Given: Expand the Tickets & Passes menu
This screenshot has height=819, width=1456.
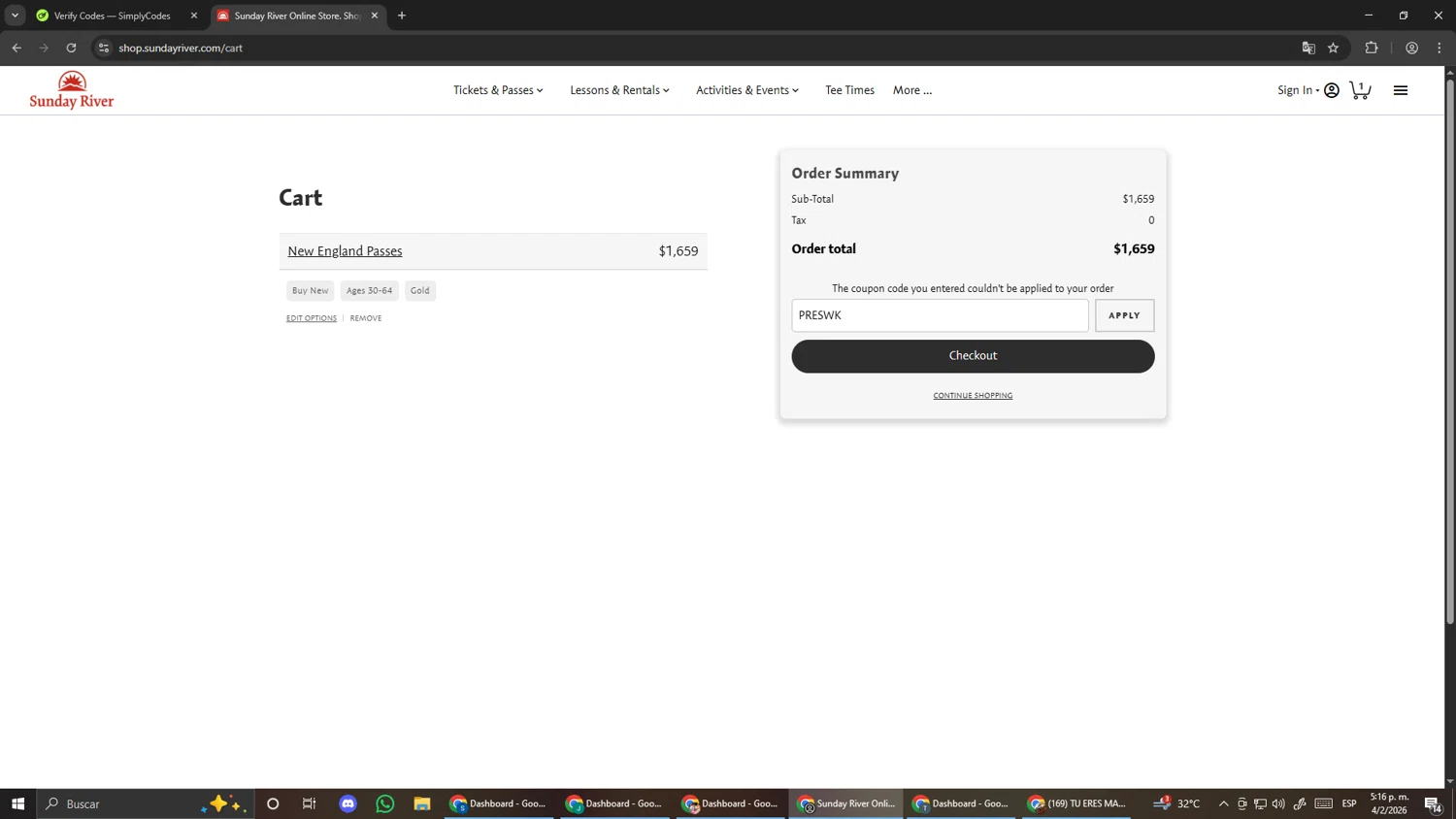Looking at the screenshot, I should click(x=498, y=90).
